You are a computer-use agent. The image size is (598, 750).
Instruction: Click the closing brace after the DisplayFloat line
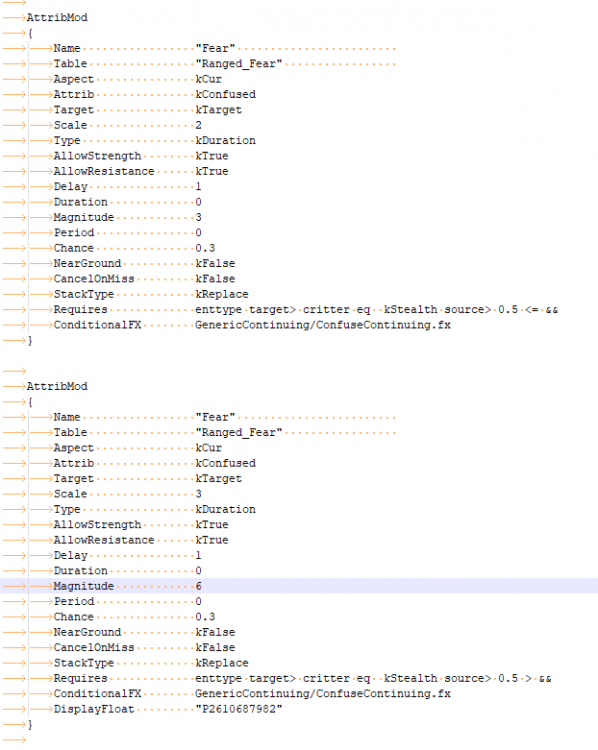click(30, 725)
